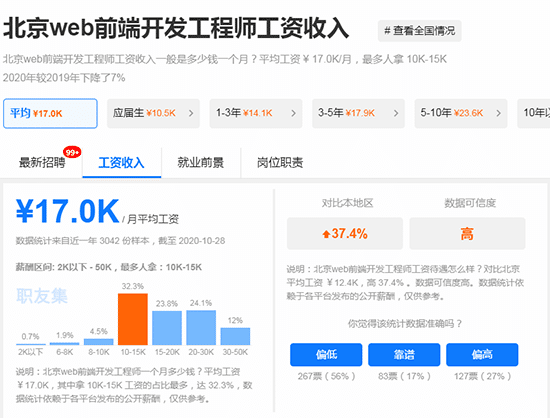Image resolution: width=550 pixels, height=418 pixels.
Task: Click the 高 data credibility box
Action: tap(468, 234)
